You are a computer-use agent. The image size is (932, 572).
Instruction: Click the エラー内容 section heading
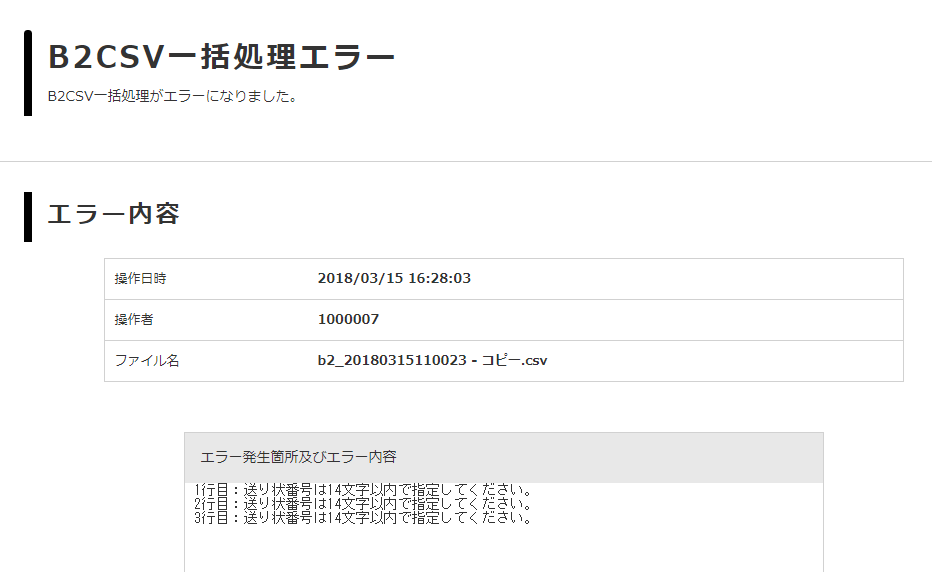click(114, 214)
